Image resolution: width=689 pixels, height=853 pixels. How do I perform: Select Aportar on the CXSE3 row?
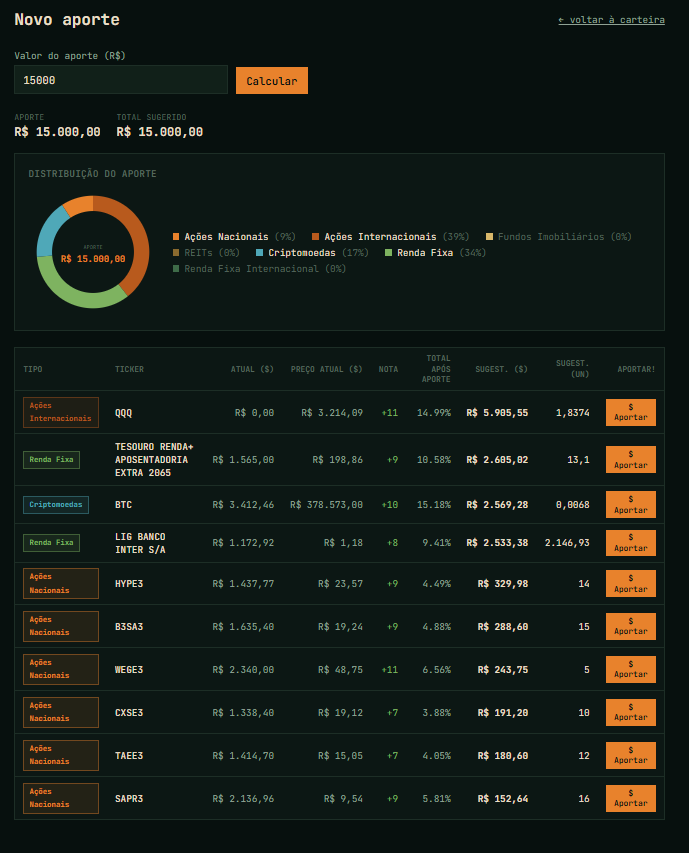point(630,713)
